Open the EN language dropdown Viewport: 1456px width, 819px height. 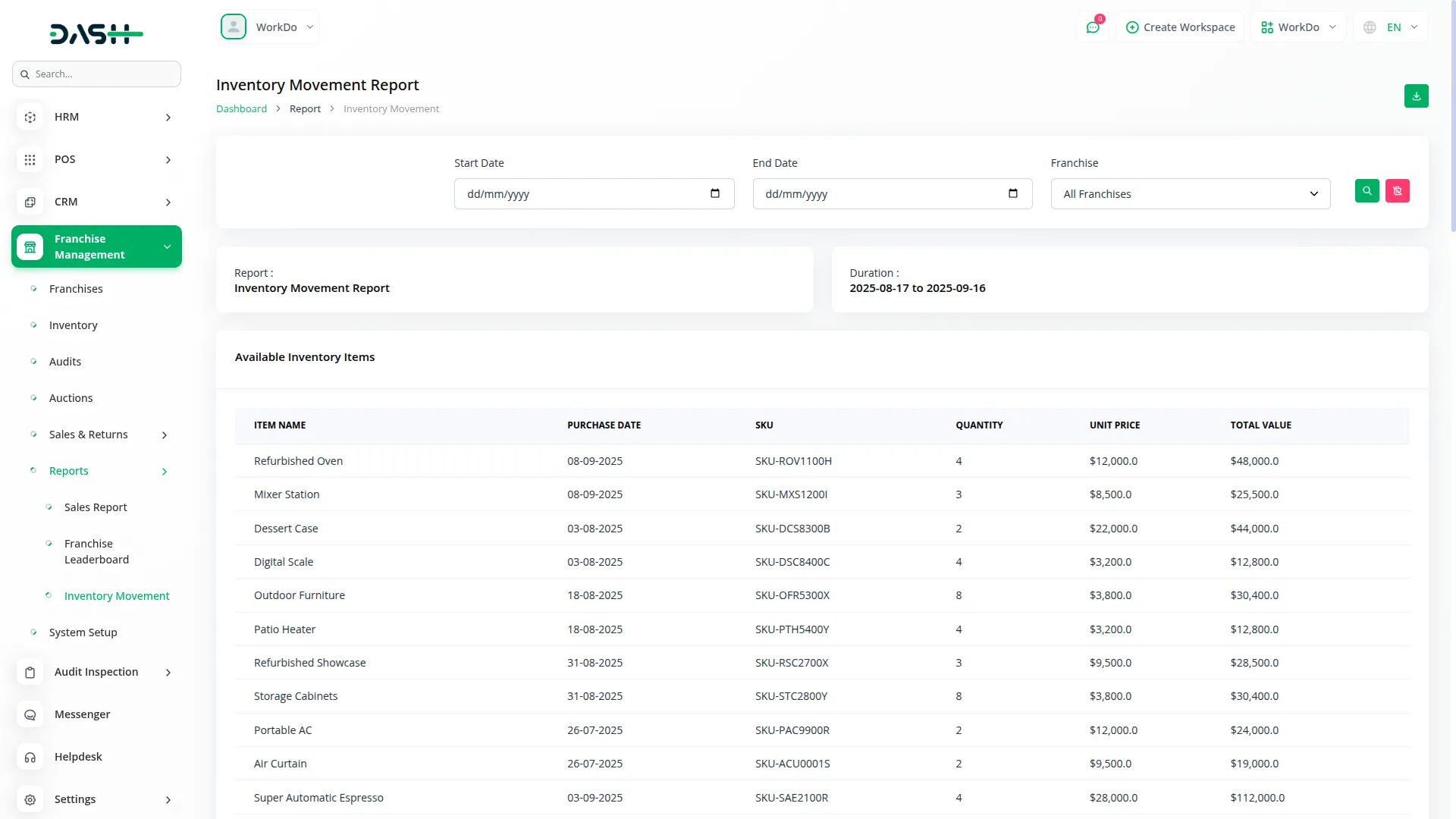pyautogui.click(x=1392, y=27)
